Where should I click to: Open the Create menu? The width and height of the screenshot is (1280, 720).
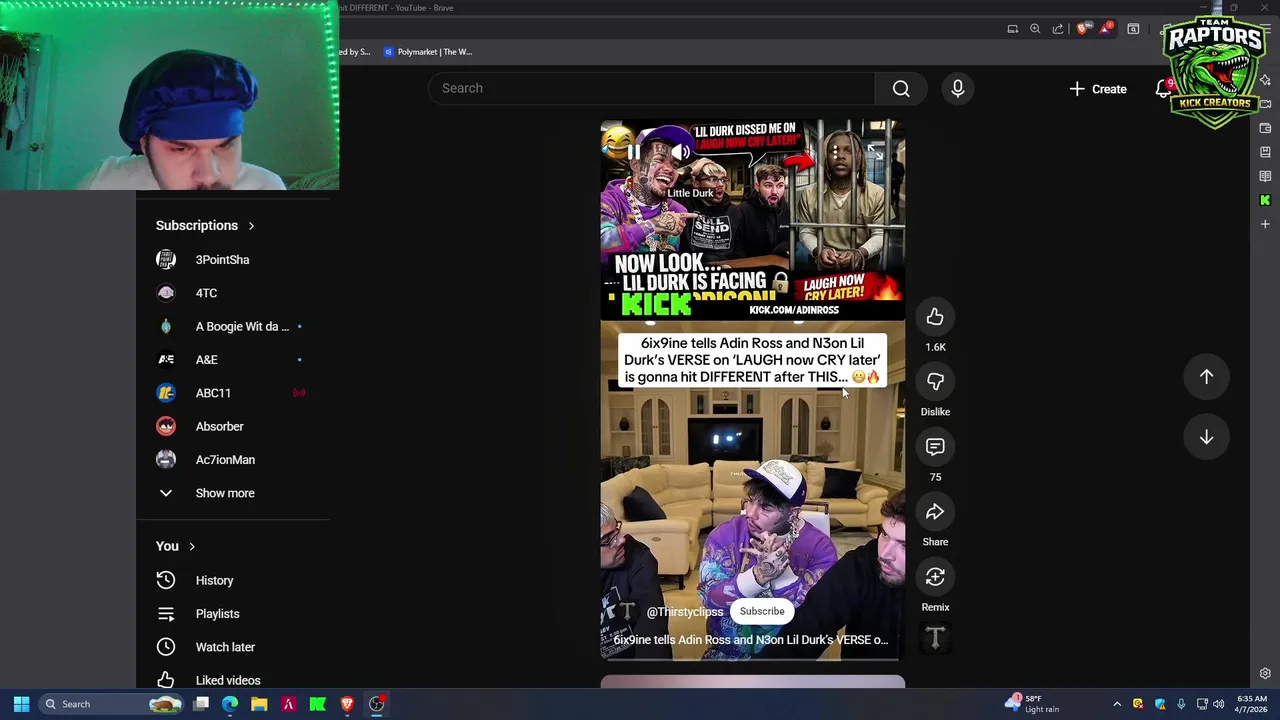point(1097,89)
